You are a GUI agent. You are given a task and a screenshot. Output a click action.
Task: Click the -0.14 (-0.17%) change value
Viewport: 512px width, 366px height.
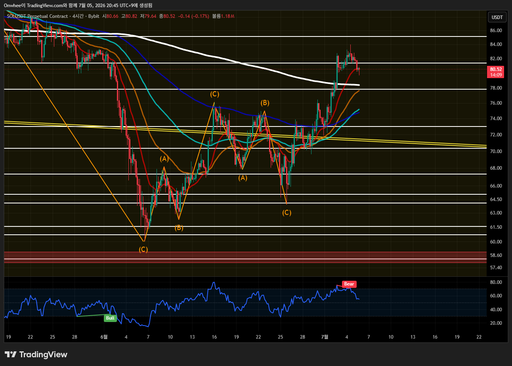click(193, 16)
